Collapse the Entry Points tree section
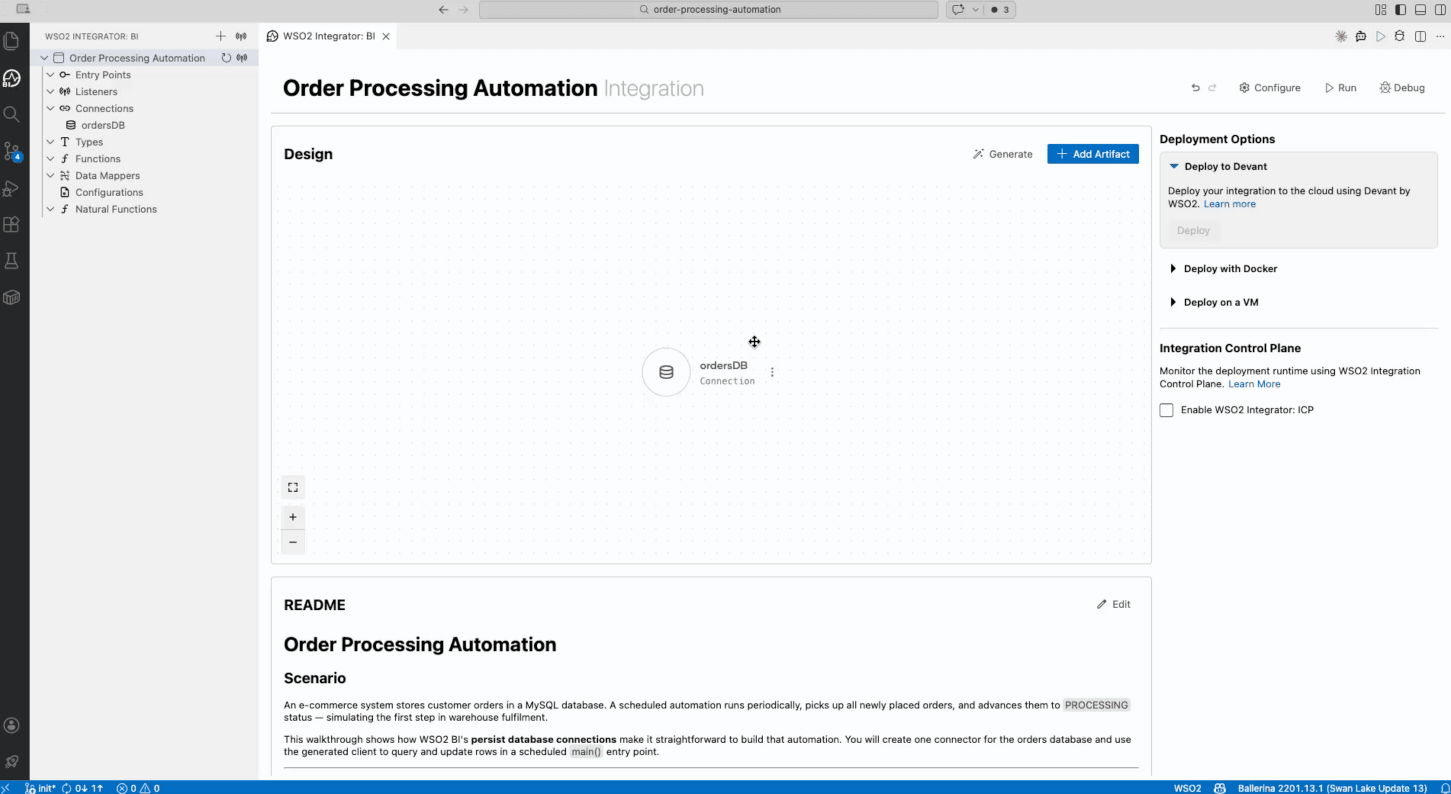The height and width of the screenshot is (794, 1451). (51, 75)
